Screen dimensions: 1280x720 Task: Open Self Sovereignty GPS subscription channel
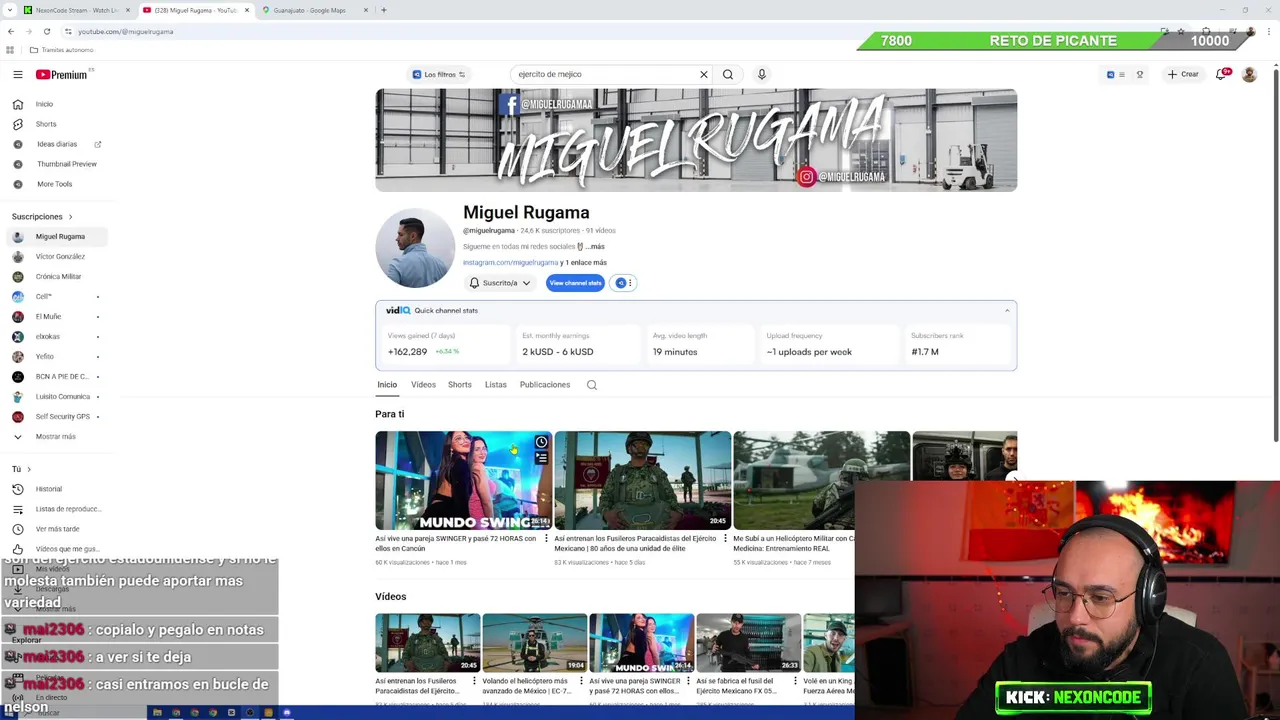pyautogui.click(x=56, y=417)
